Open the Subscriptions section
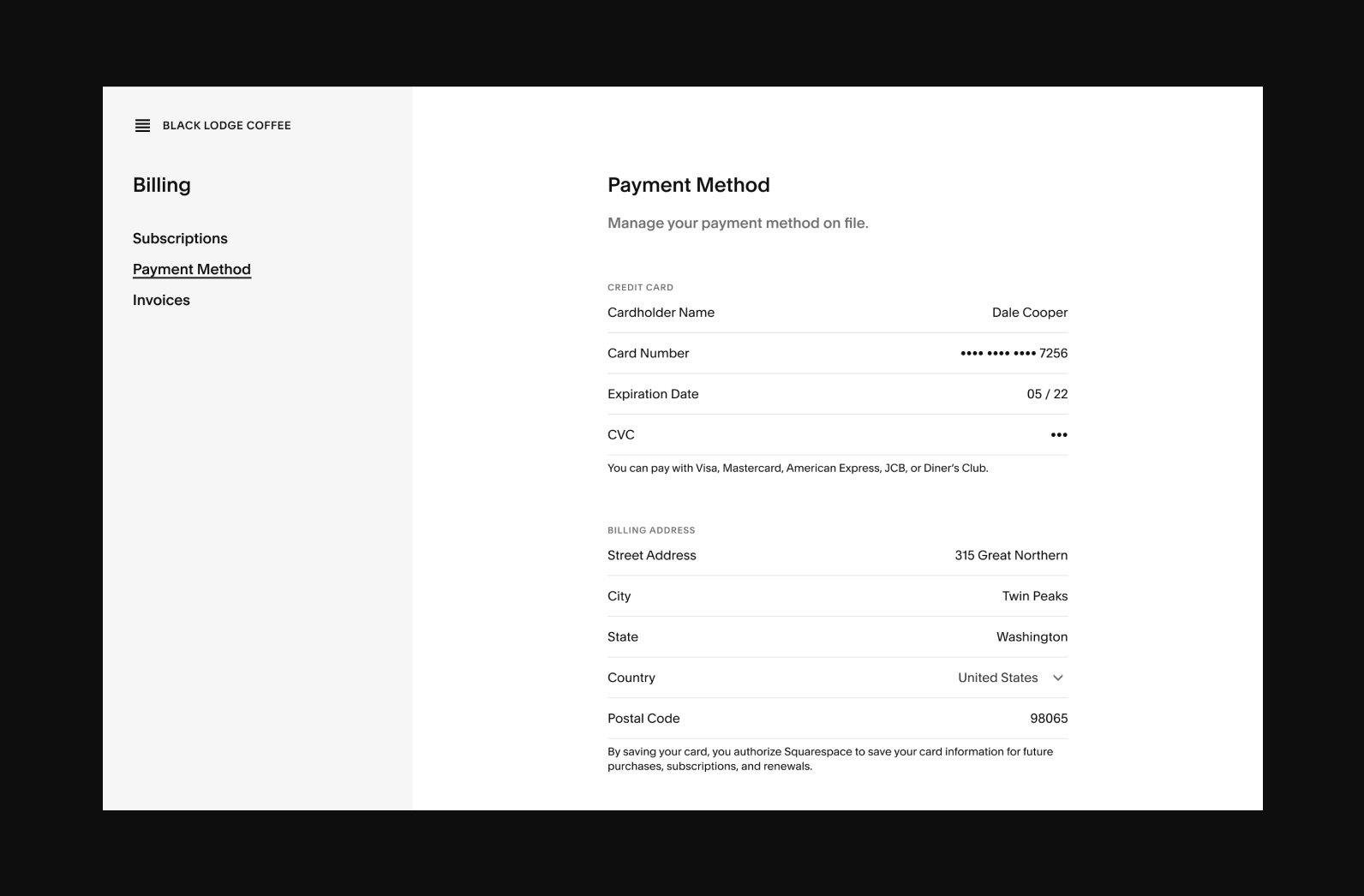The height and width of the screenshot is (896, 1364). pos(180,238)
